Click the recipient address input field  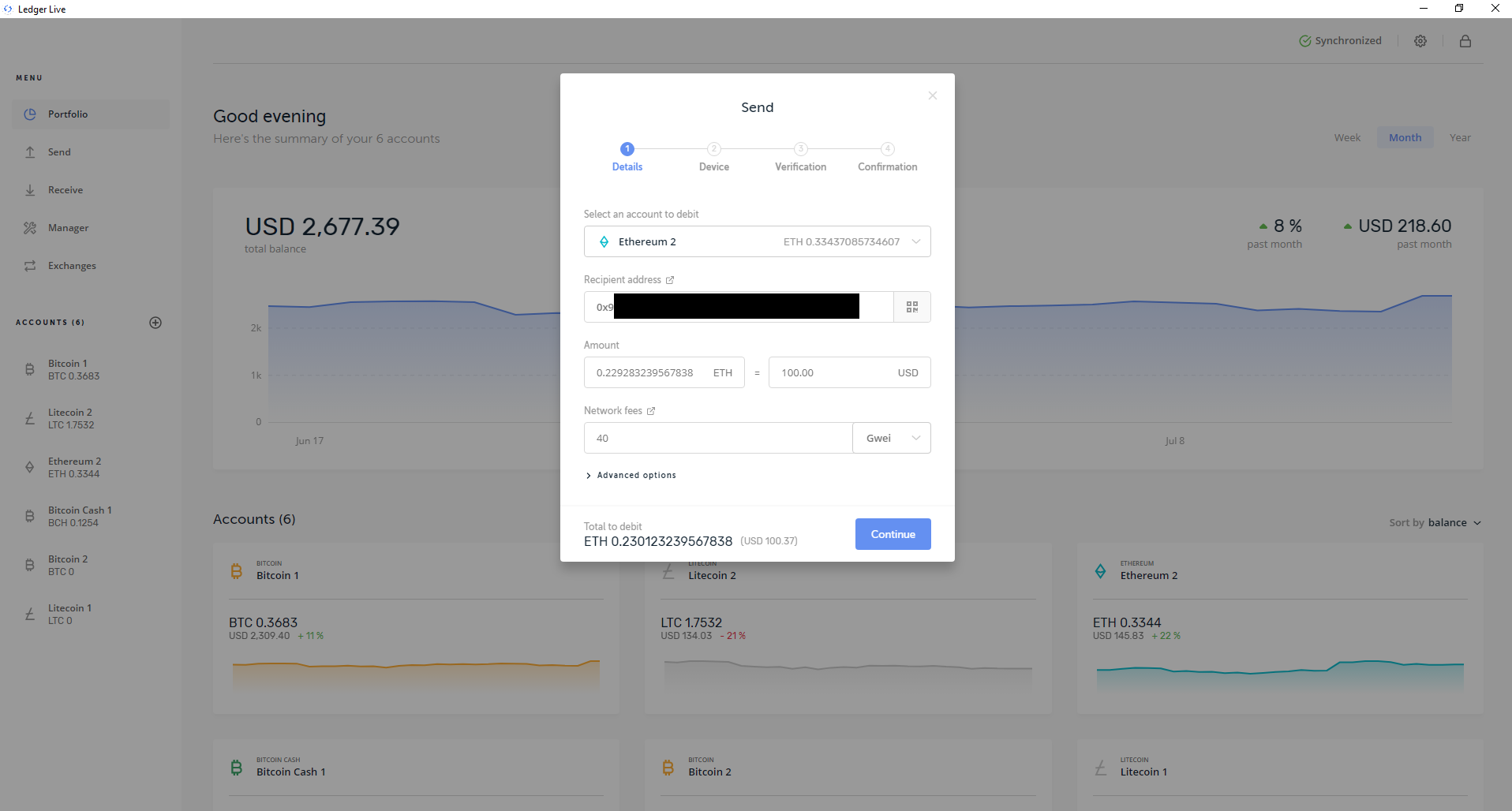pos(739,307)
